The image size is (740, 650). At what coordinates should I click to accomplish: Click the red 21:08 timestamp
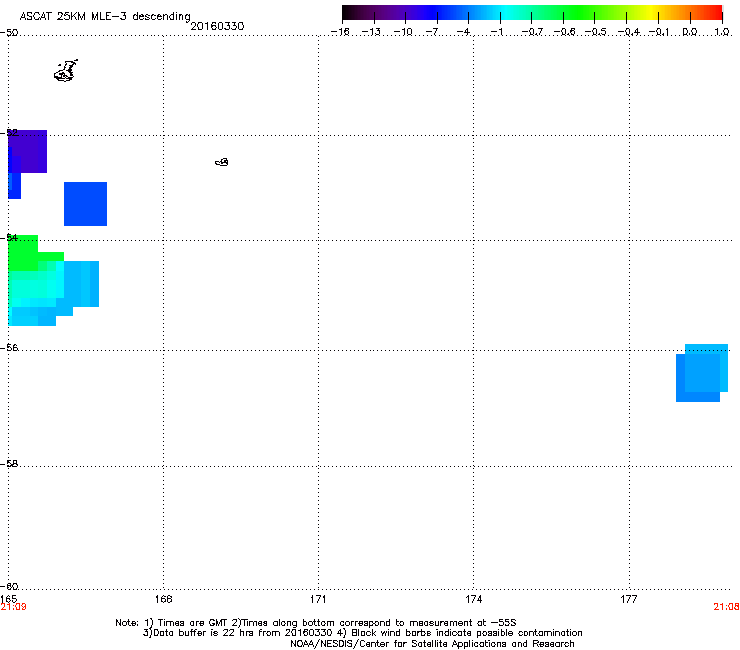tap(726, 607)
